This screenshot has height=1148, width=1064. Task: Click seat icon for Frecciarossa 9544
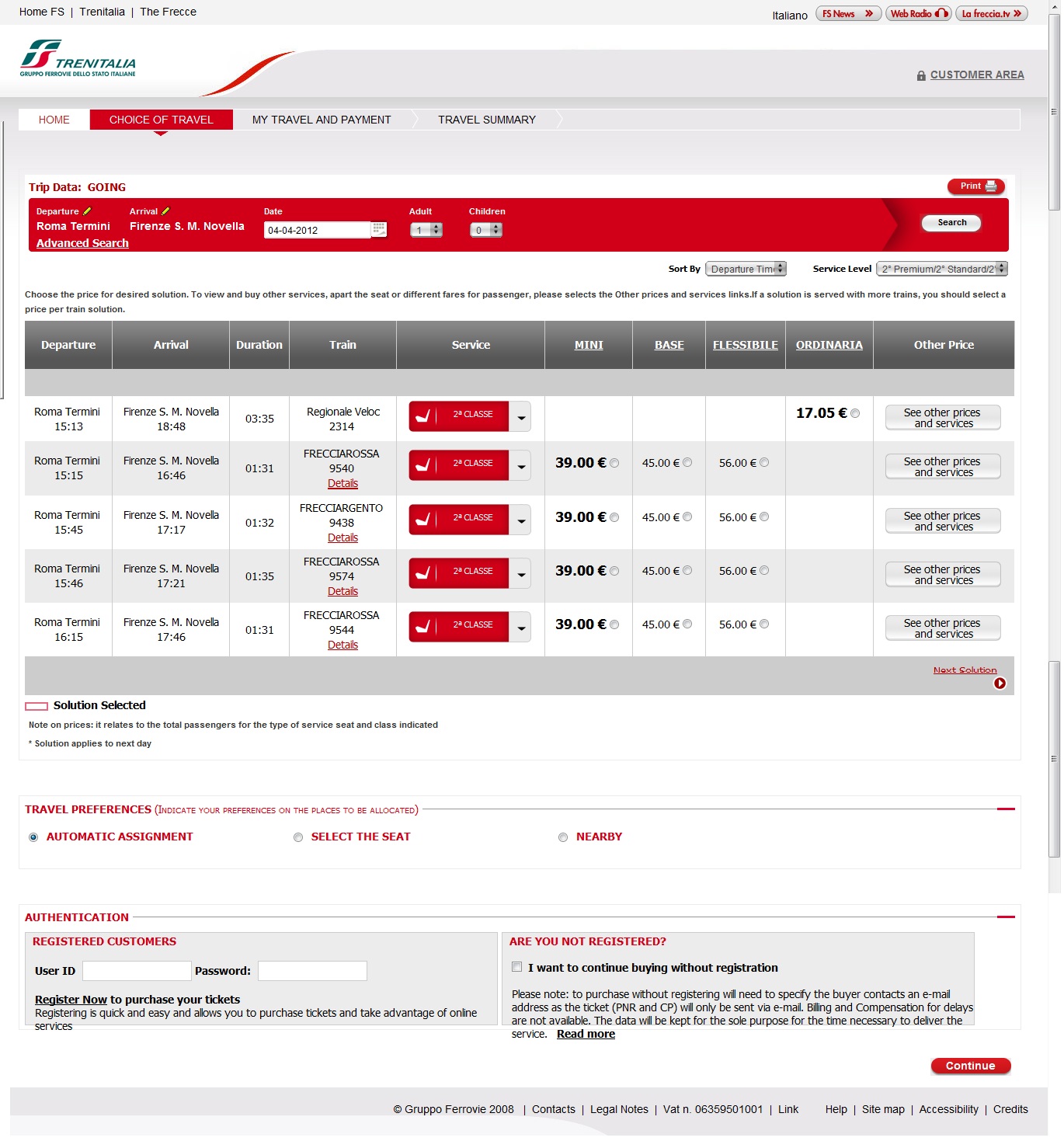423,627
